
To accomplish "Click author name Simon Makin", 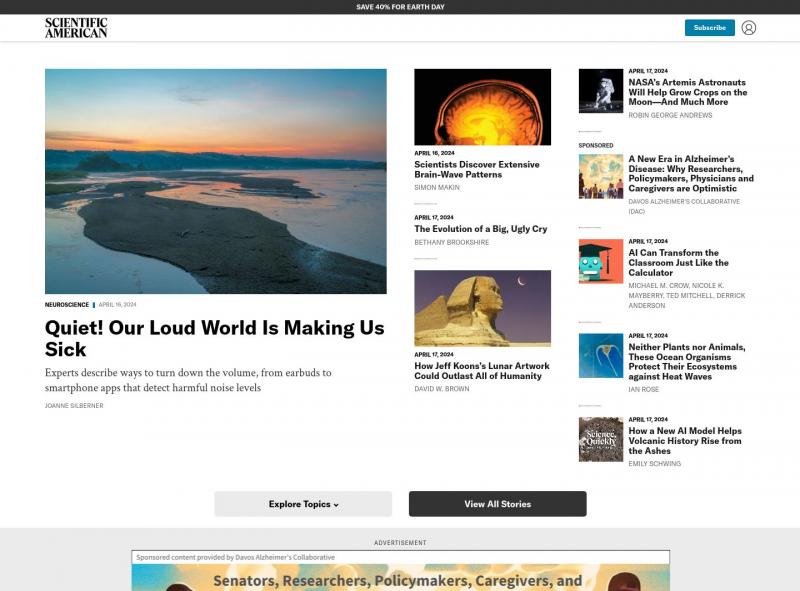I will pos(437,188).
